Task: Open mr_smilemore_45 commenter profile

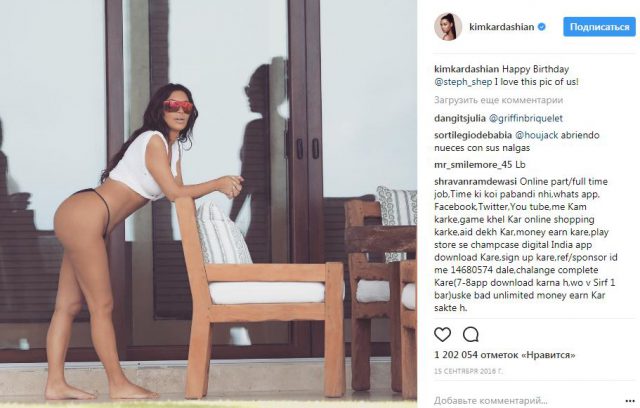Action: coord(468,165)
